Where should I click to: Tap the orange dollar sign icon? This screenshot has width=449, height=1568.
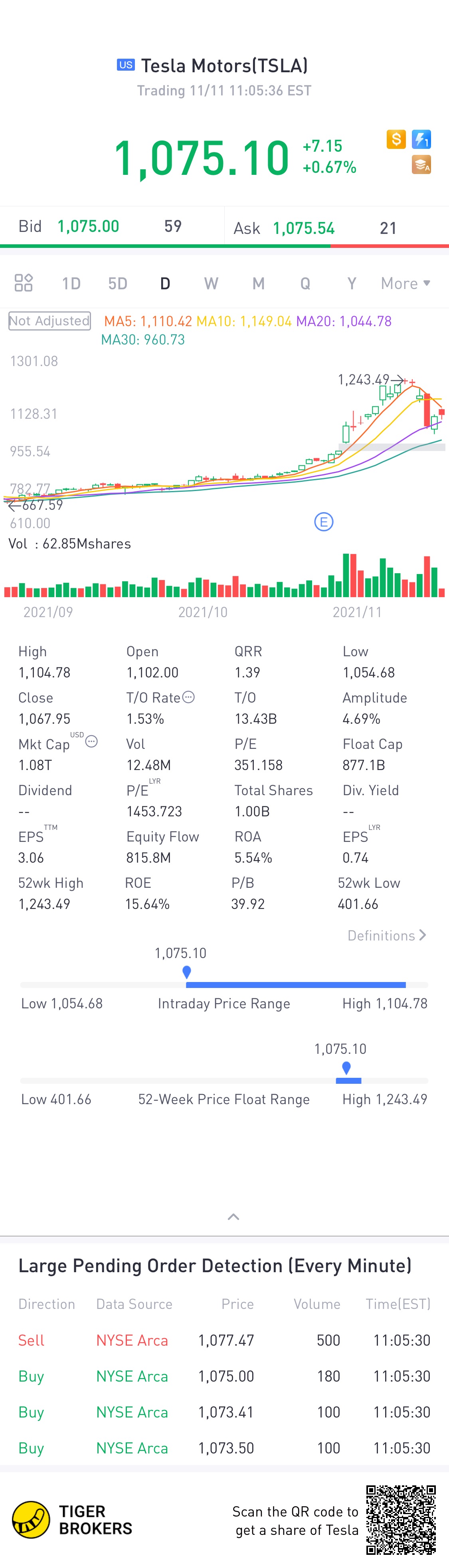click(x=396, y=139)
